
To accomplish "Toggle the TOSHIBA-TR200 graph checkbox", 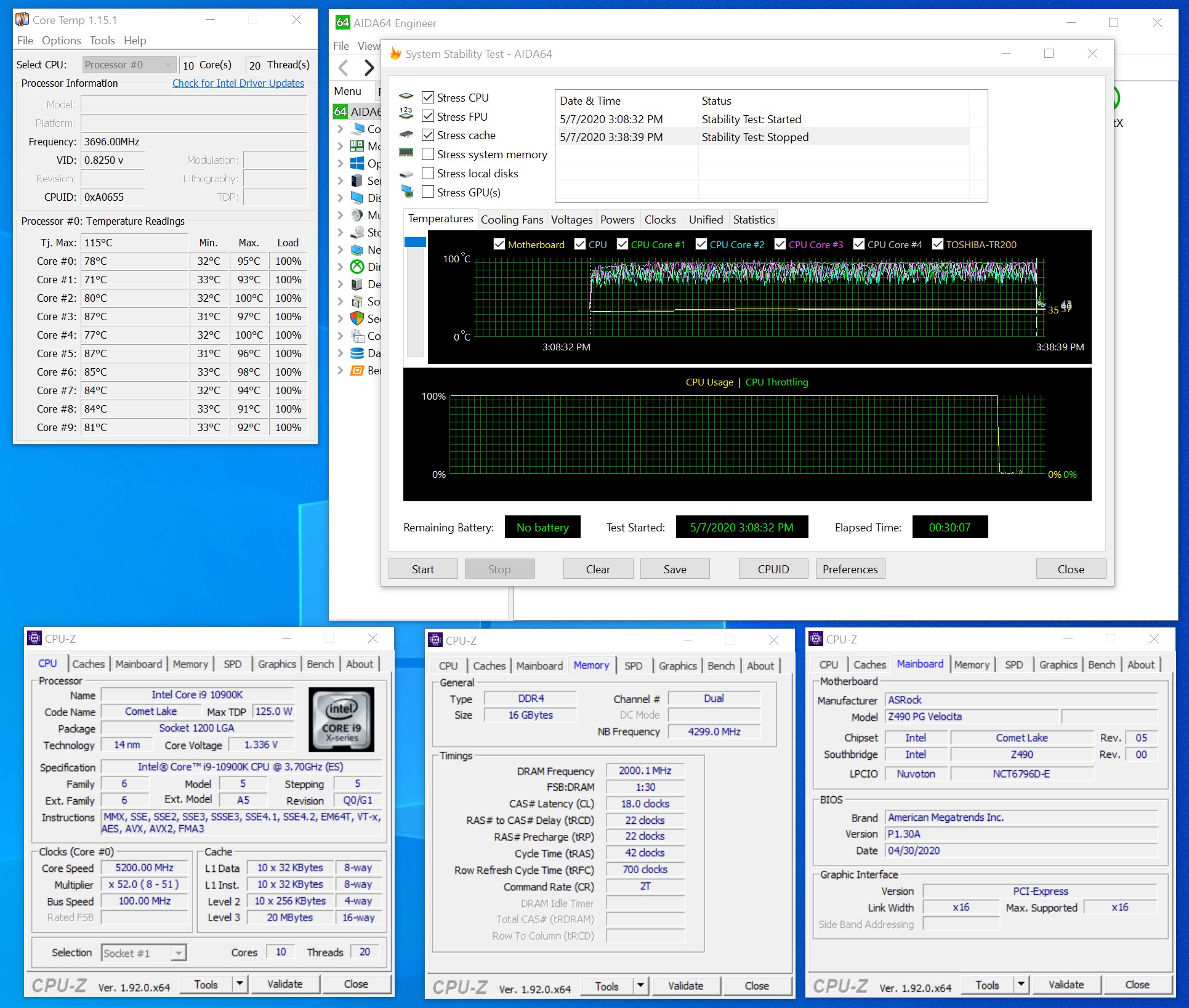I will 938,244.
